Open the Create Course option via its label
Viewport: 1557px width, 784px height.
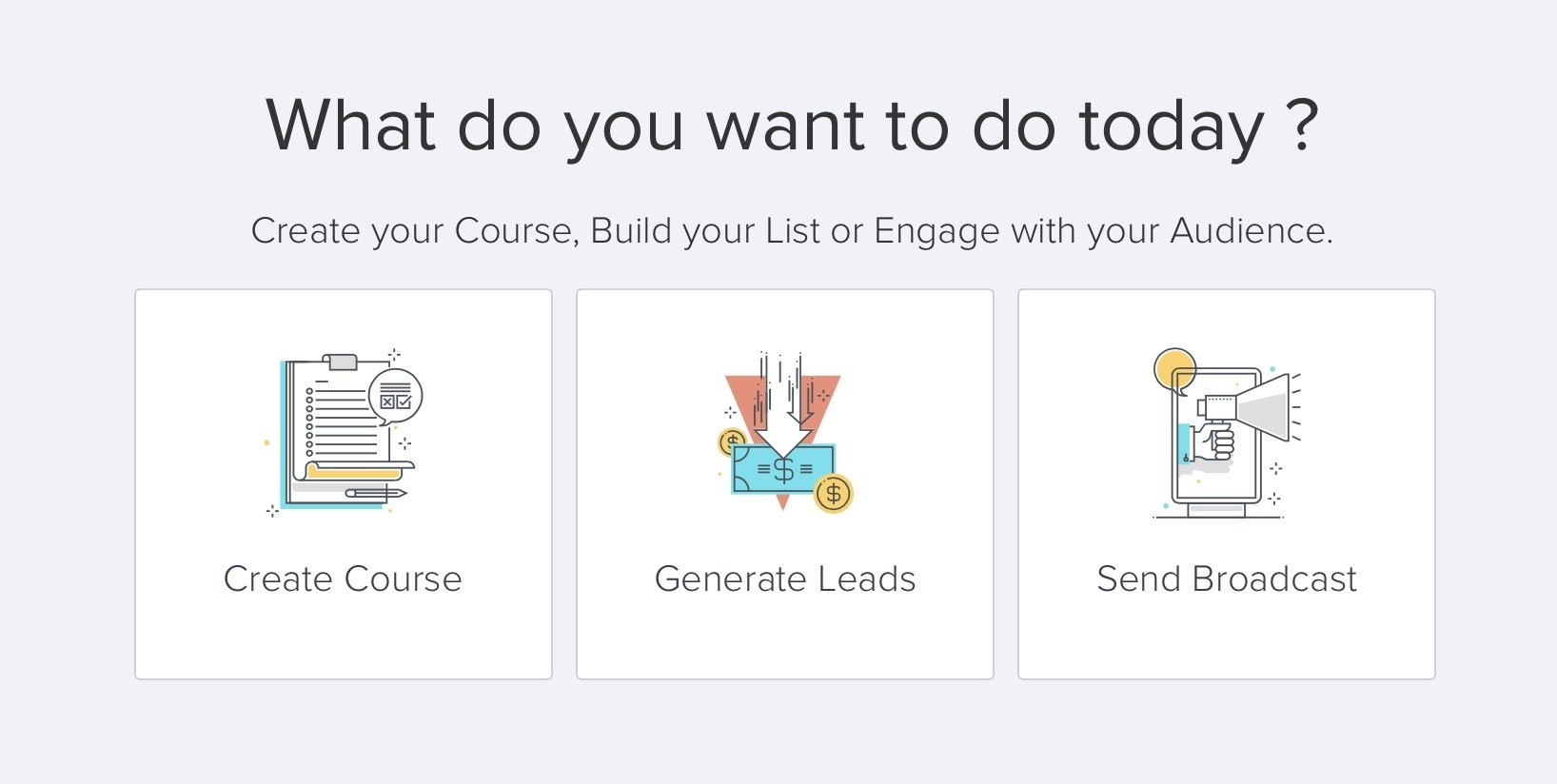tap(343, 578)
